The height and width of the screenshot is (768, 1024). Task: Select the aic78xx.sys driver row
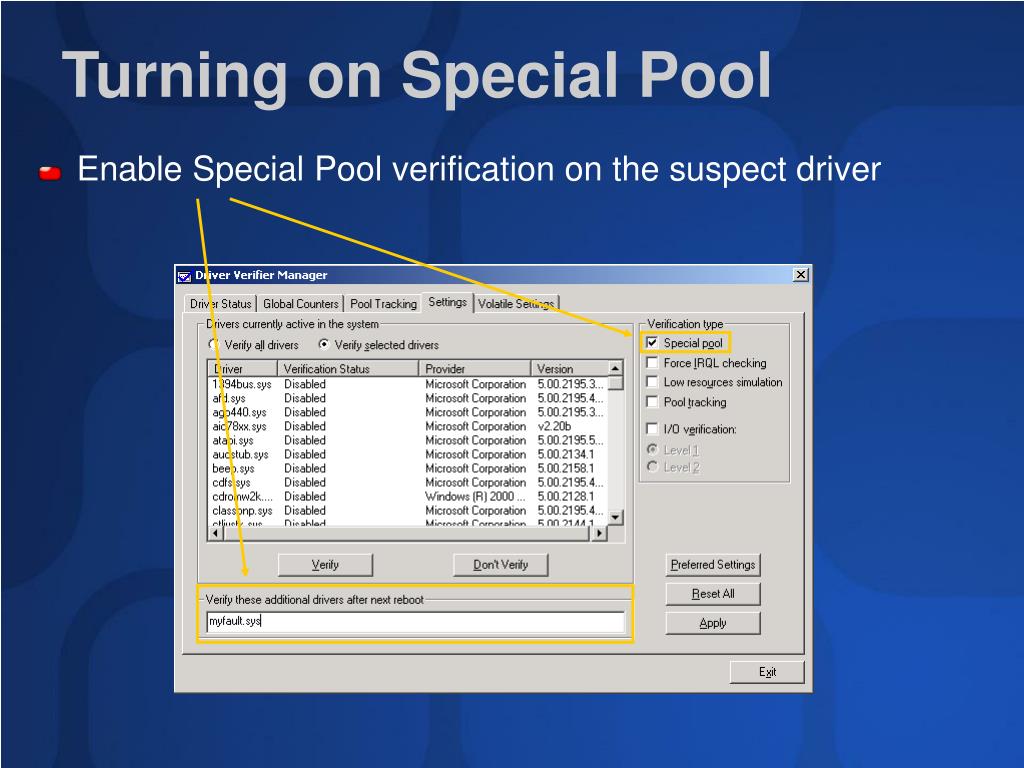coord(408,426)
